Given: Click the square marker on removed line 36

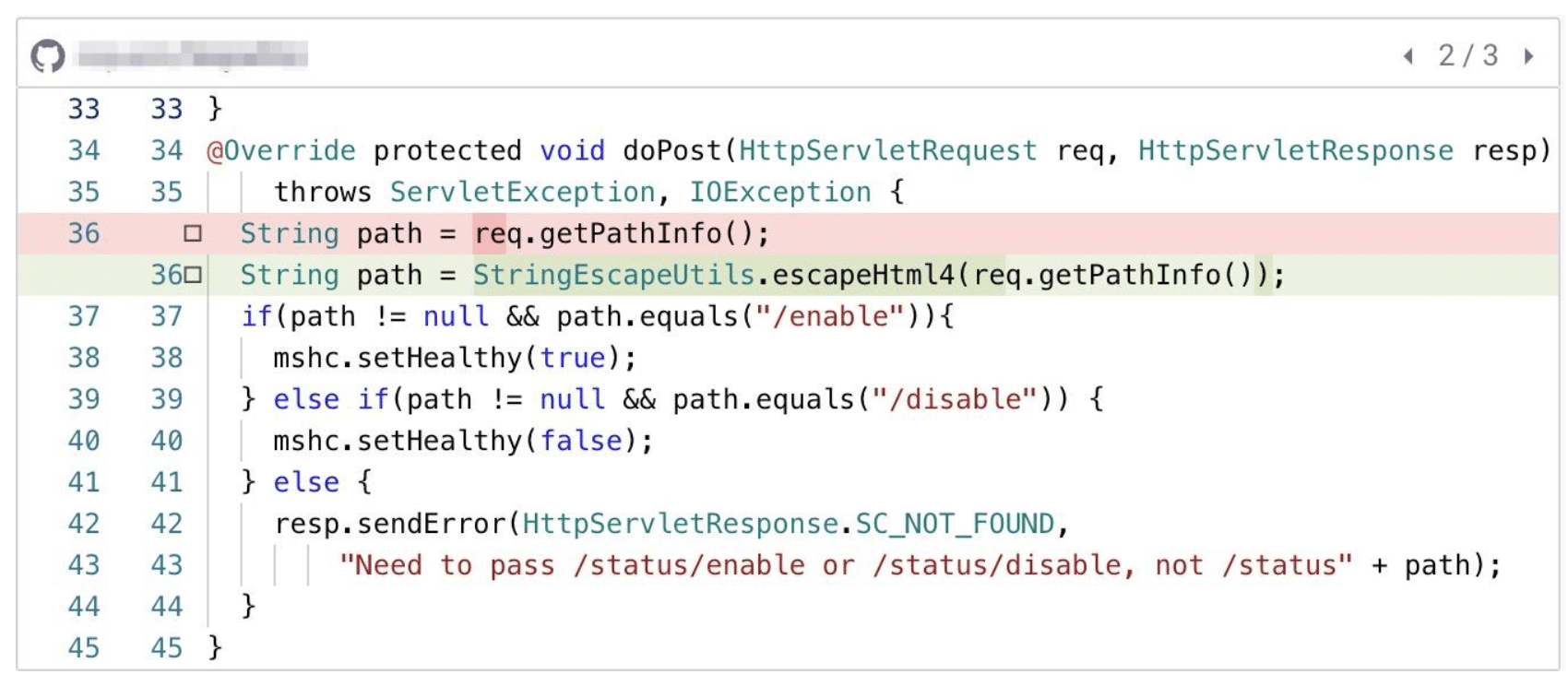Looking at the screenshot, I should point(193,233).
